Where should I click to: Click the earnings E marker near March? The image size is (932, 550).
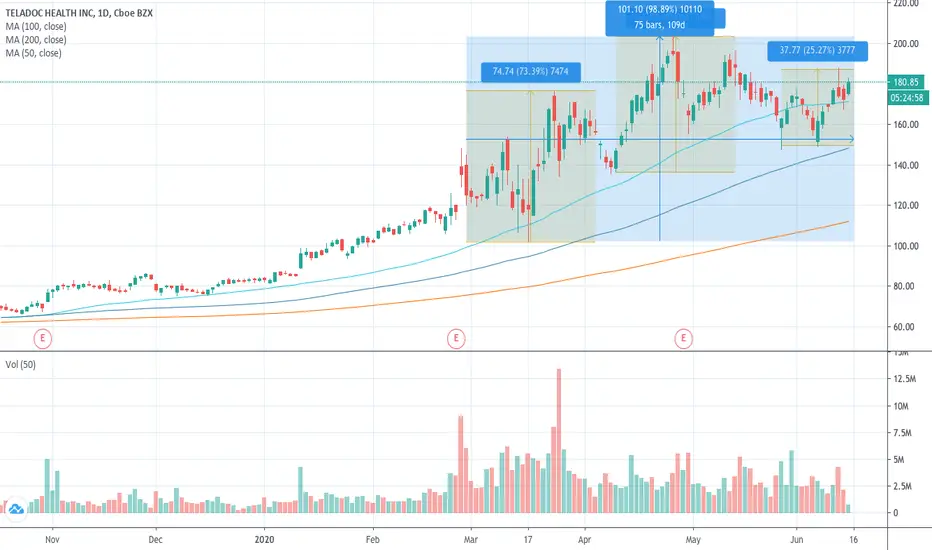coord(456,338)
